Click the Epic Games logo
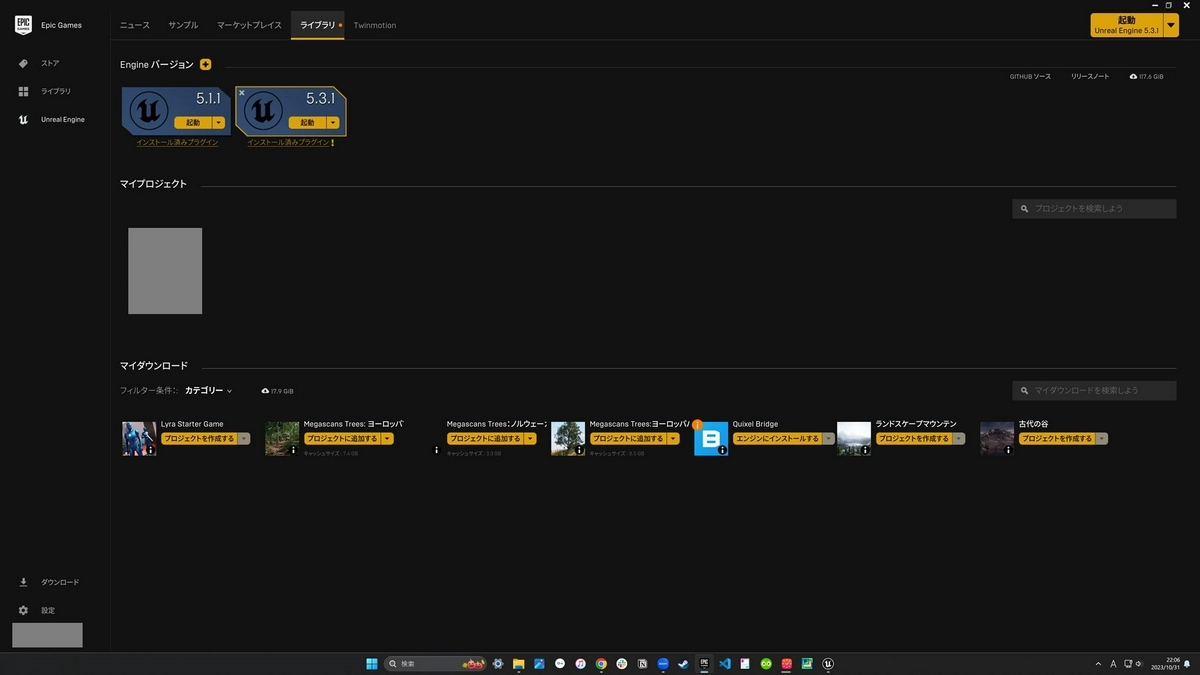 tap(23, 25)
